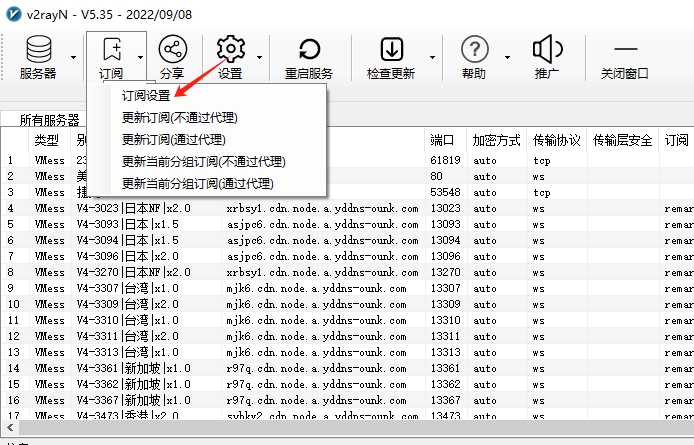Select server row V4-3311|台湾|x2.0
The image size is (694, 445).
(347, 336)
